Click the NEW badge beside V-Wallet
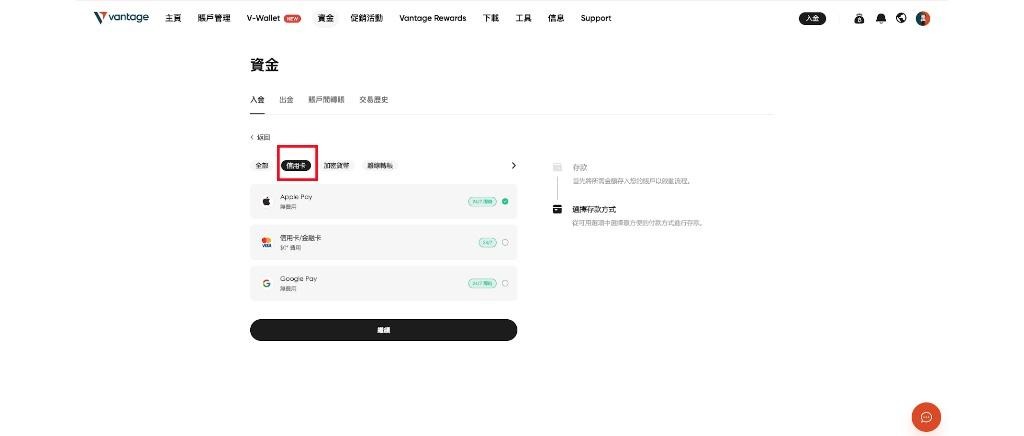 293,18
